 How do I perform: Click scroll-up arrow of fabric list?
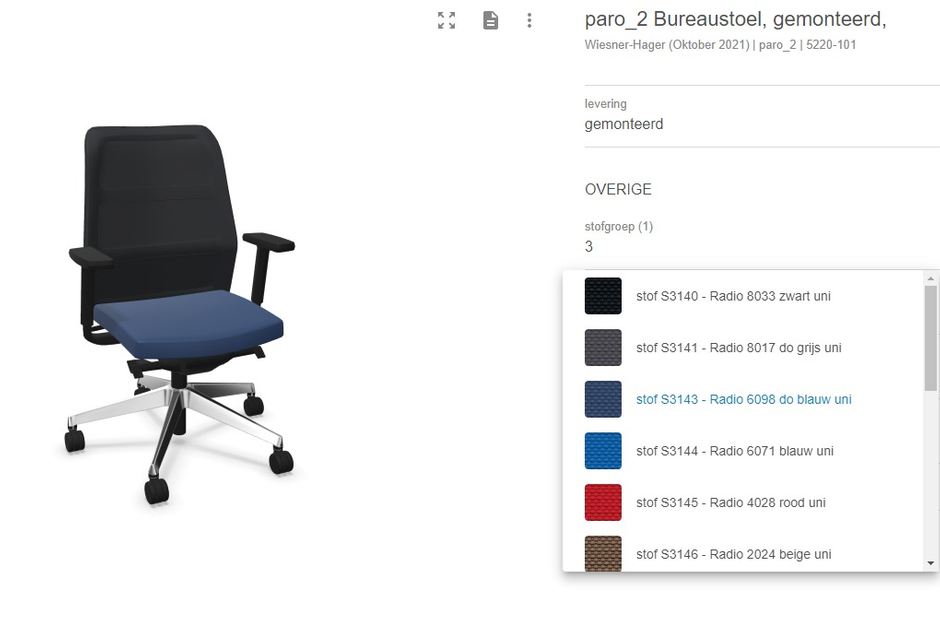point(930,278)
